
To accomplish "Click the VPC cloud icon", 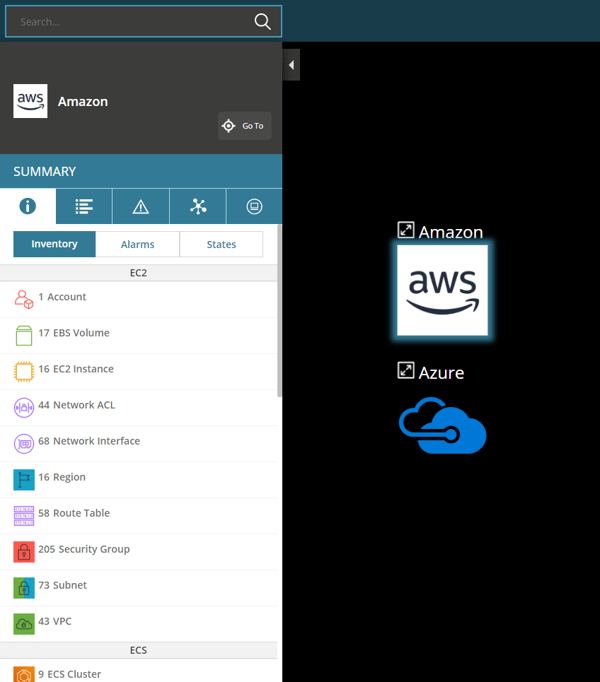I will click(x=24, y=624).
